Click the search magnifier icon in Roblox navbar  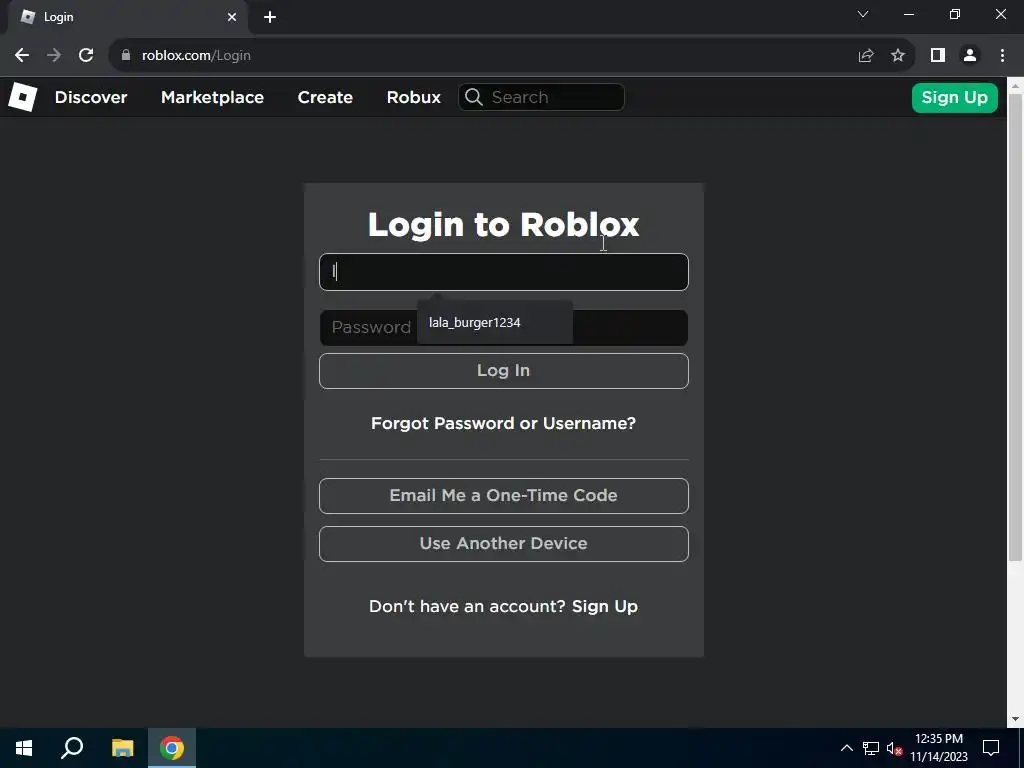[x=474, y=97]
